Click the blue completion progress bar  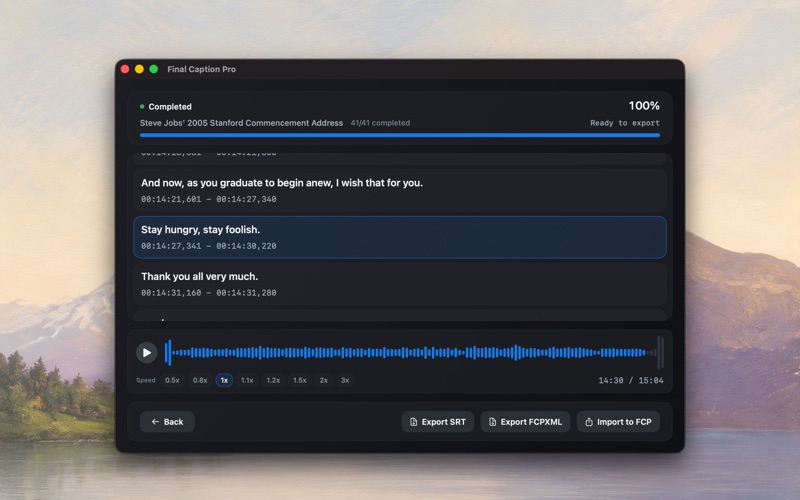pyautogui.click(x=400, y=135)
